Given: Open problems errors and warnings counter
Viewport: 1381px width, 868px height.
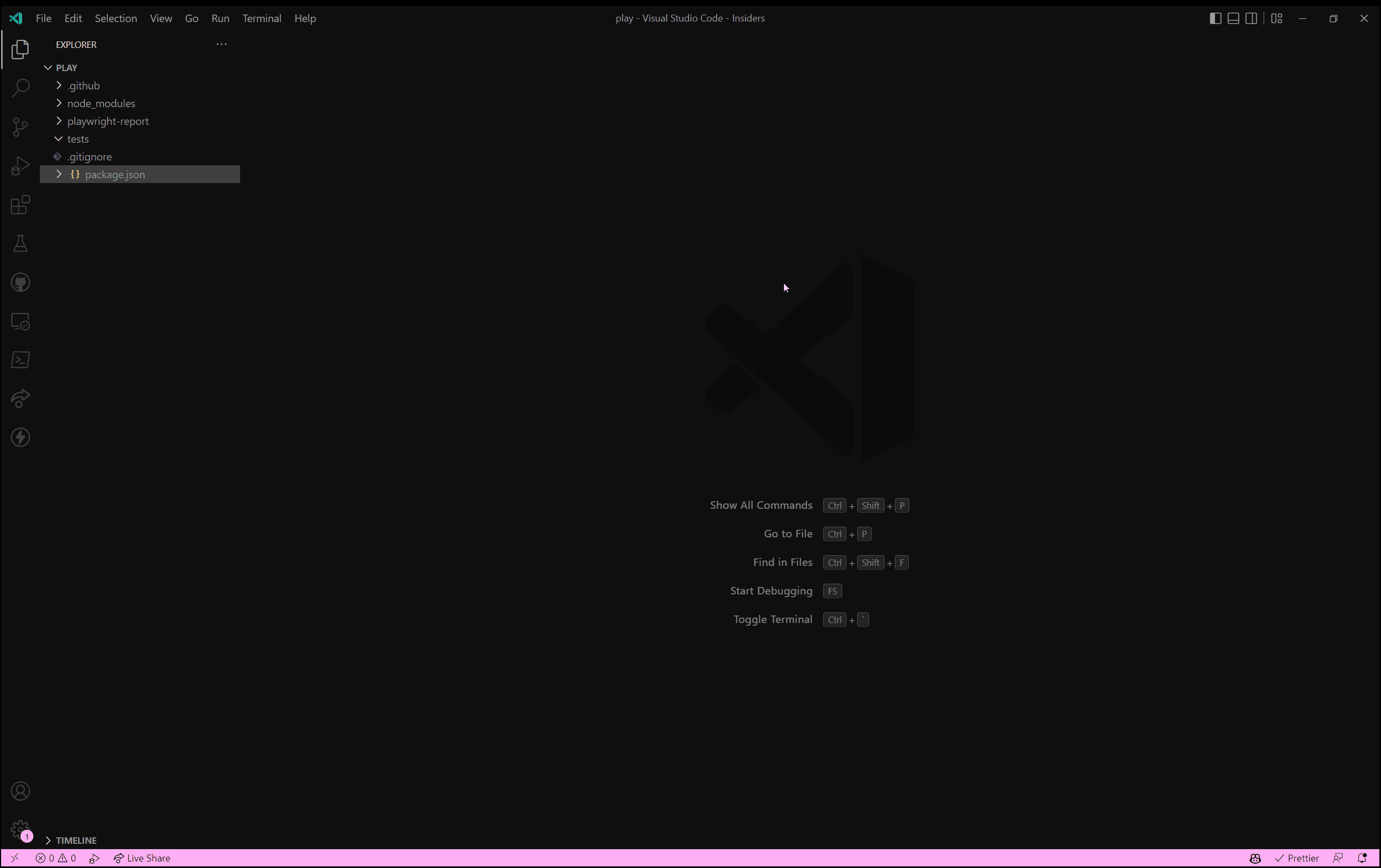Looking at the screenshot, I should pos(55,858).
